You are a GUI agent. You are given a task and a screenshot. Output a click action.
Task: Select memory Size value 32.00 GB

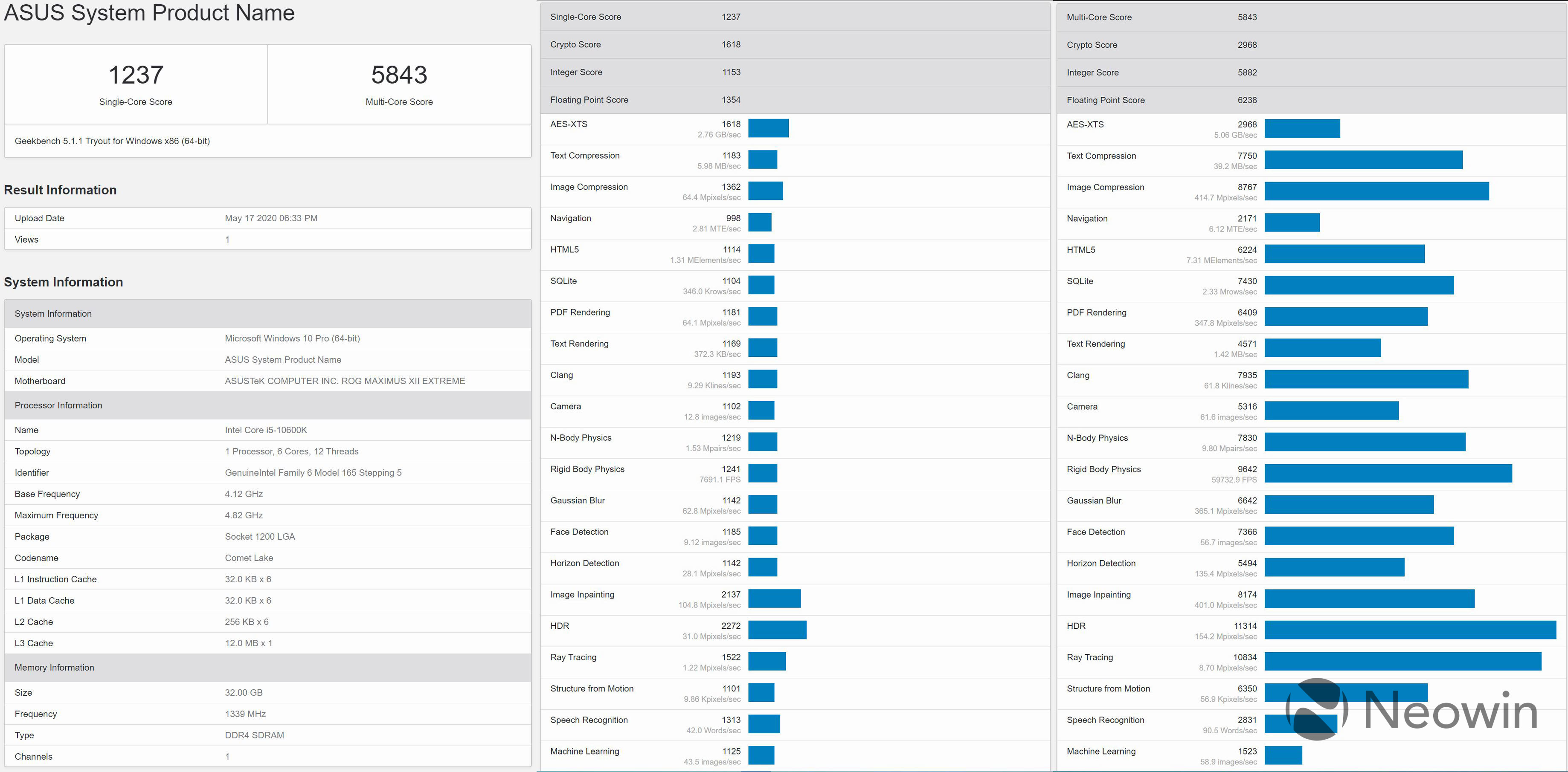click(244, 692)
